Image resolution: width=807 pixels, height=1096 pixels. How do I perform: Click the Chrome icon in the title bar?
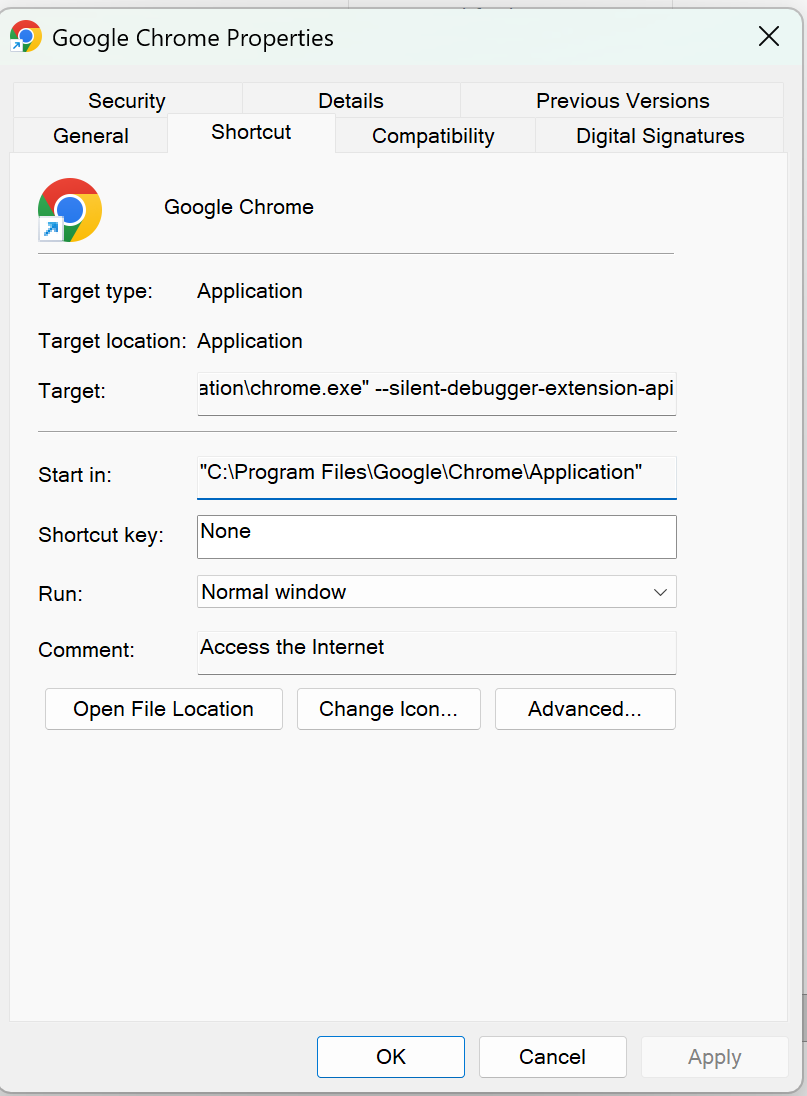(25, 37)
